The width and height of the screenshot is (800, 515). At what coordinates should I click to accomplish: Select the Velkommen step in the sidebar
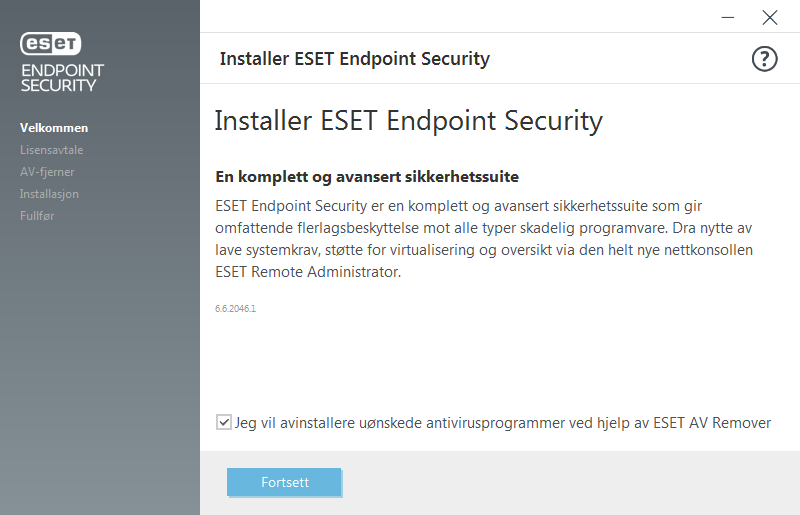coord(54,128)
